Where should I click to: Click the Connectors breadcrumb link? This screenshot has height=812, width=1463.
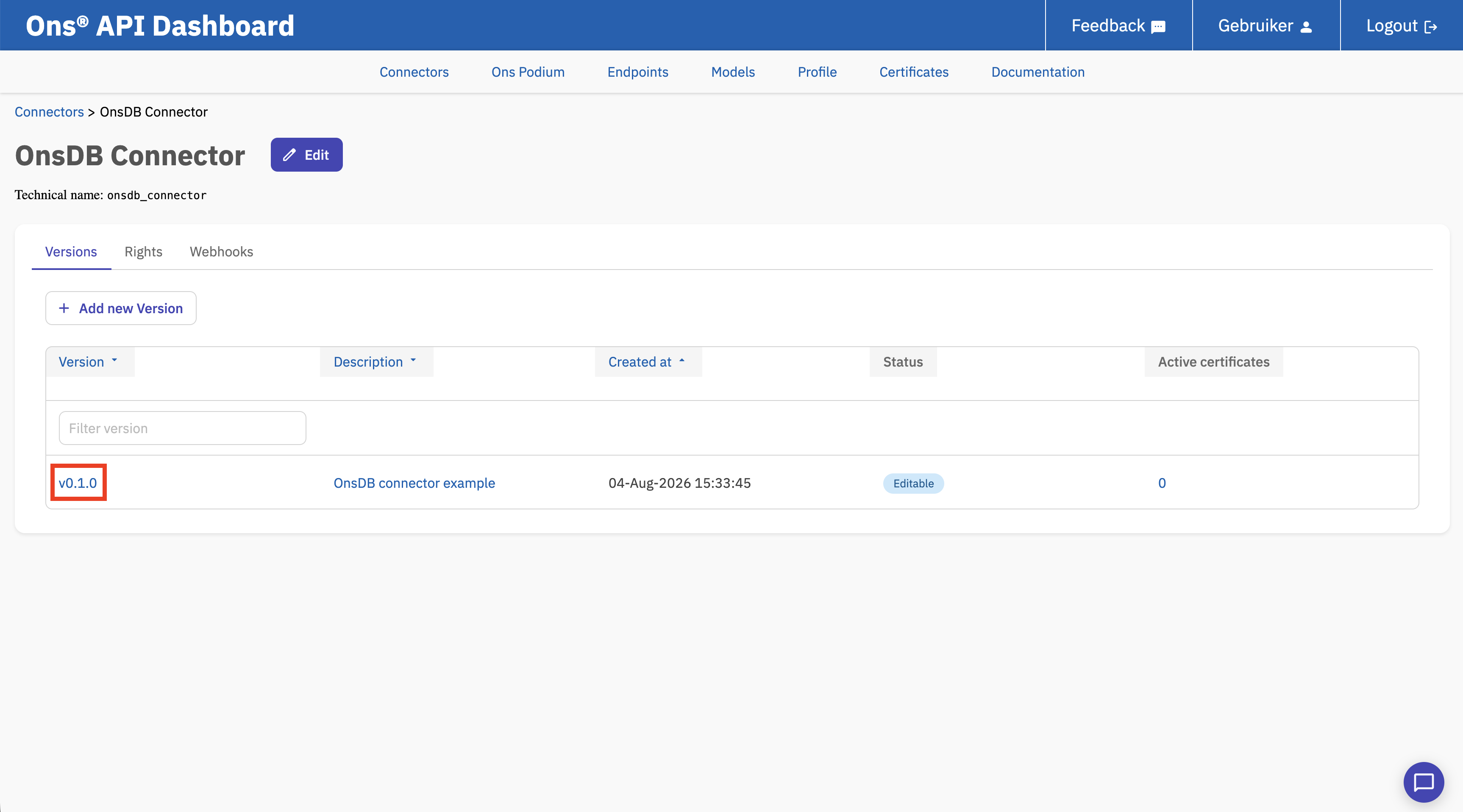[49, 112]
